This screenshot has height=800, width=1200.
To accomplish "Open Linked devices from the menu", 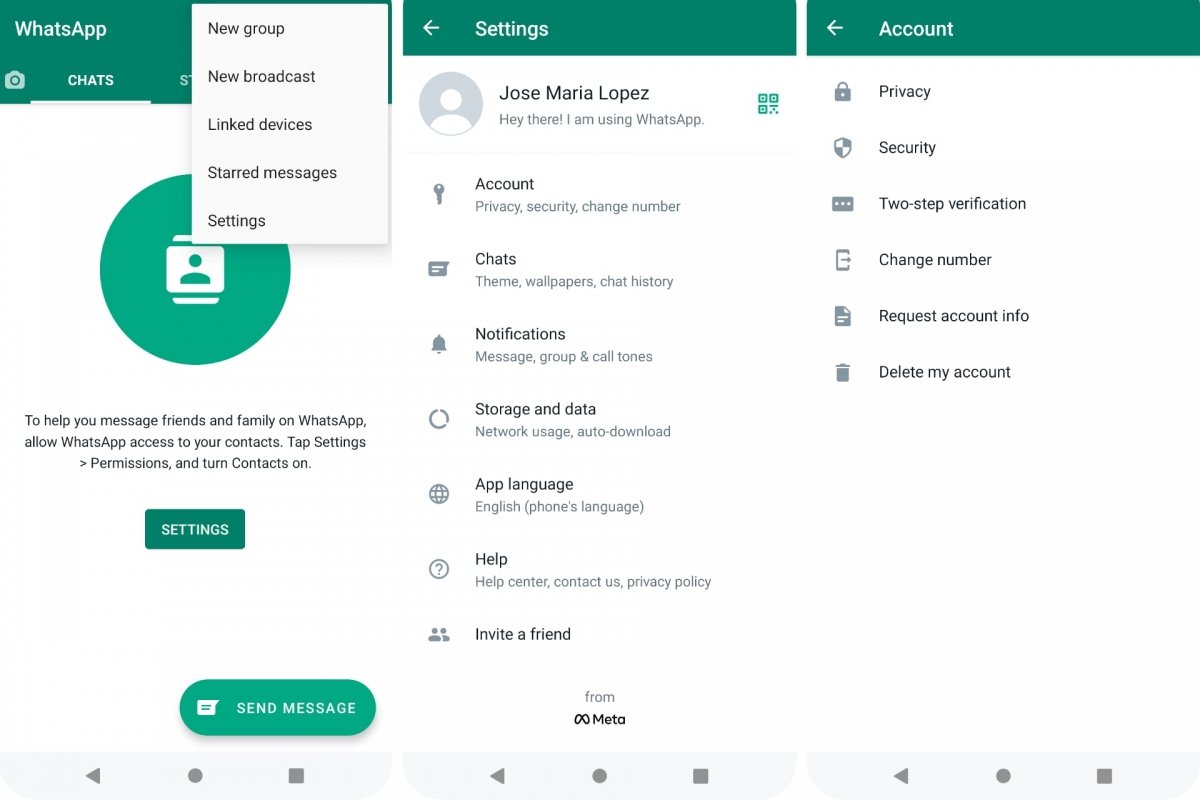I will click(x=290, y=124).
